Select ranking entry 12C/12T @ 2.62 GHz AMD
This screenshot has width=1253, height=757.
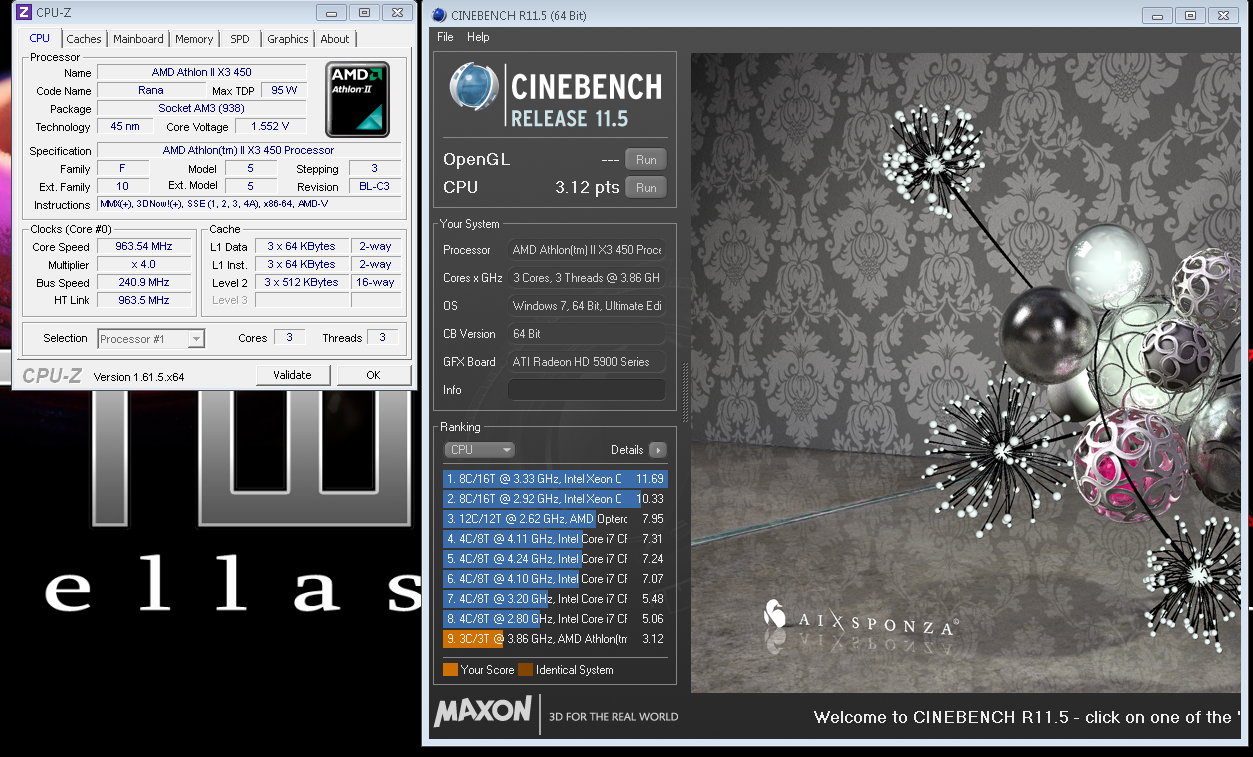click(x=555, y=519)
